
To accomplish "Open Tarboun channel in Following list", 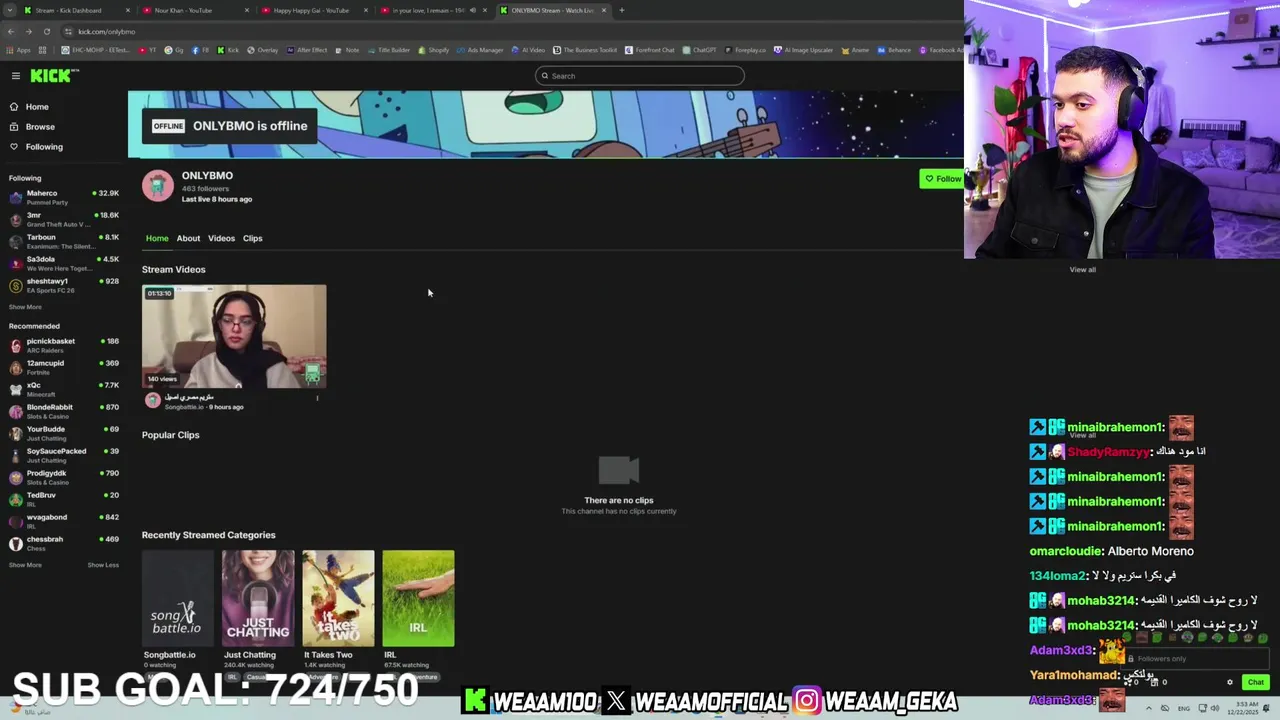I will (63, 241).
